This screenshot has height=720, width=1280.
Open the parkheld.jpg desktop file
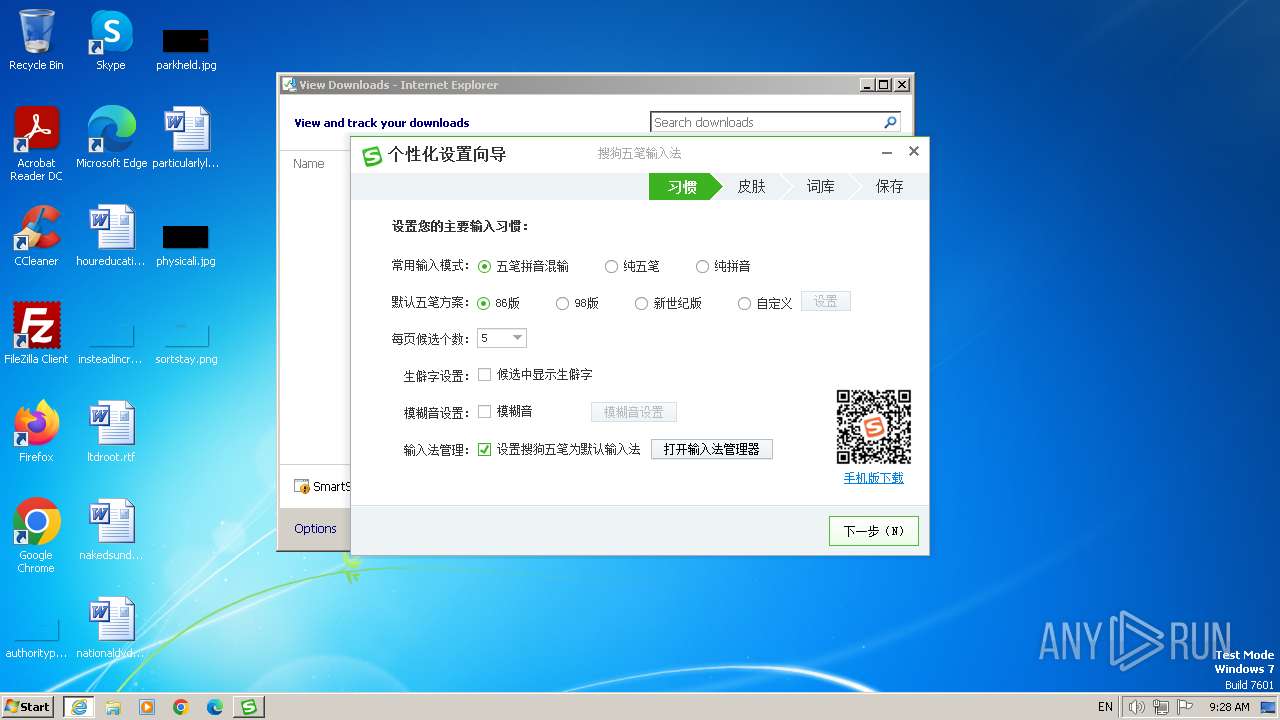pyautogui.click(x=186, y=48)
